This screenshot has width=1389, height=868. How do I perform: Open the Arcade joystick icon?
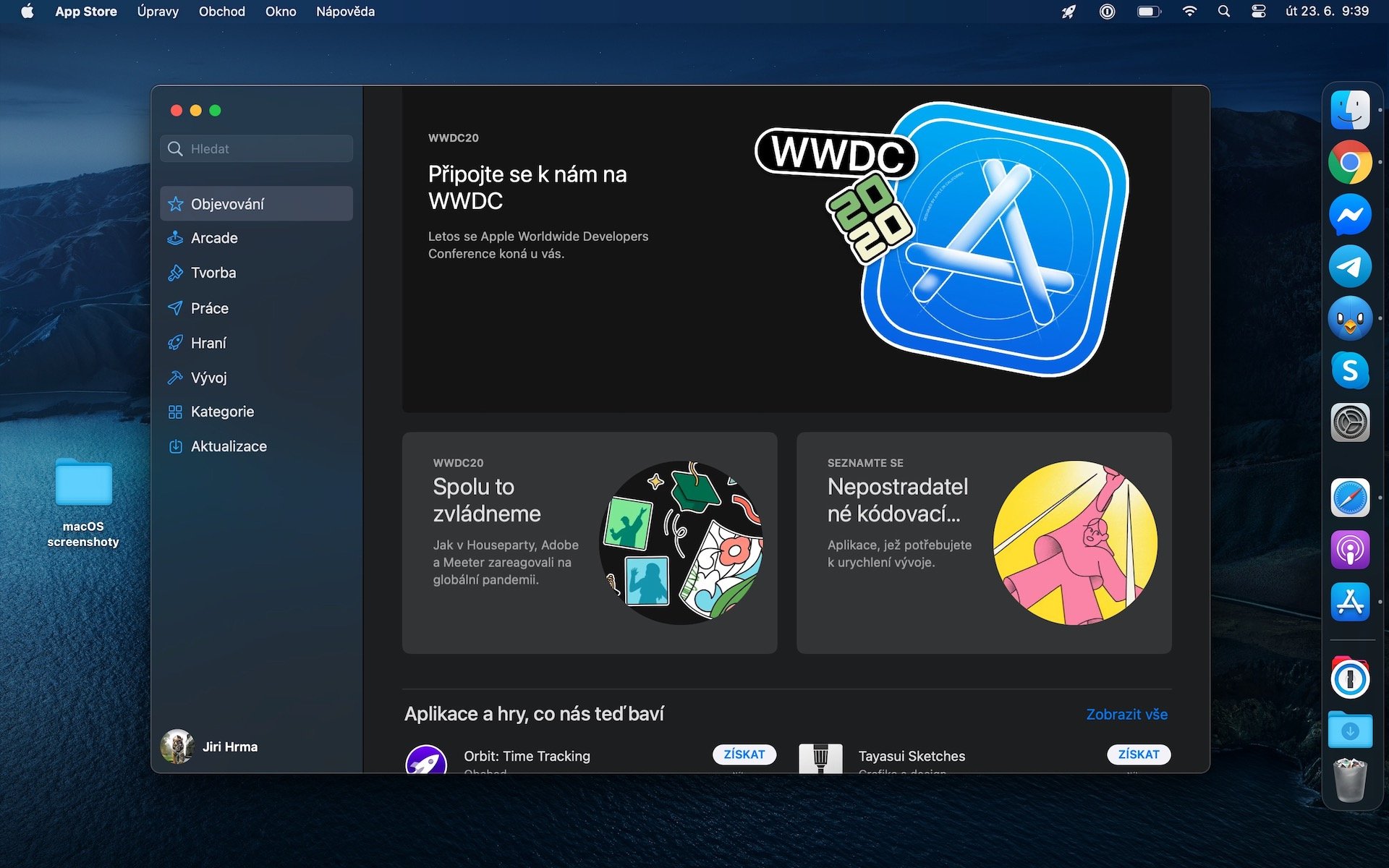[x=175, y=238]
